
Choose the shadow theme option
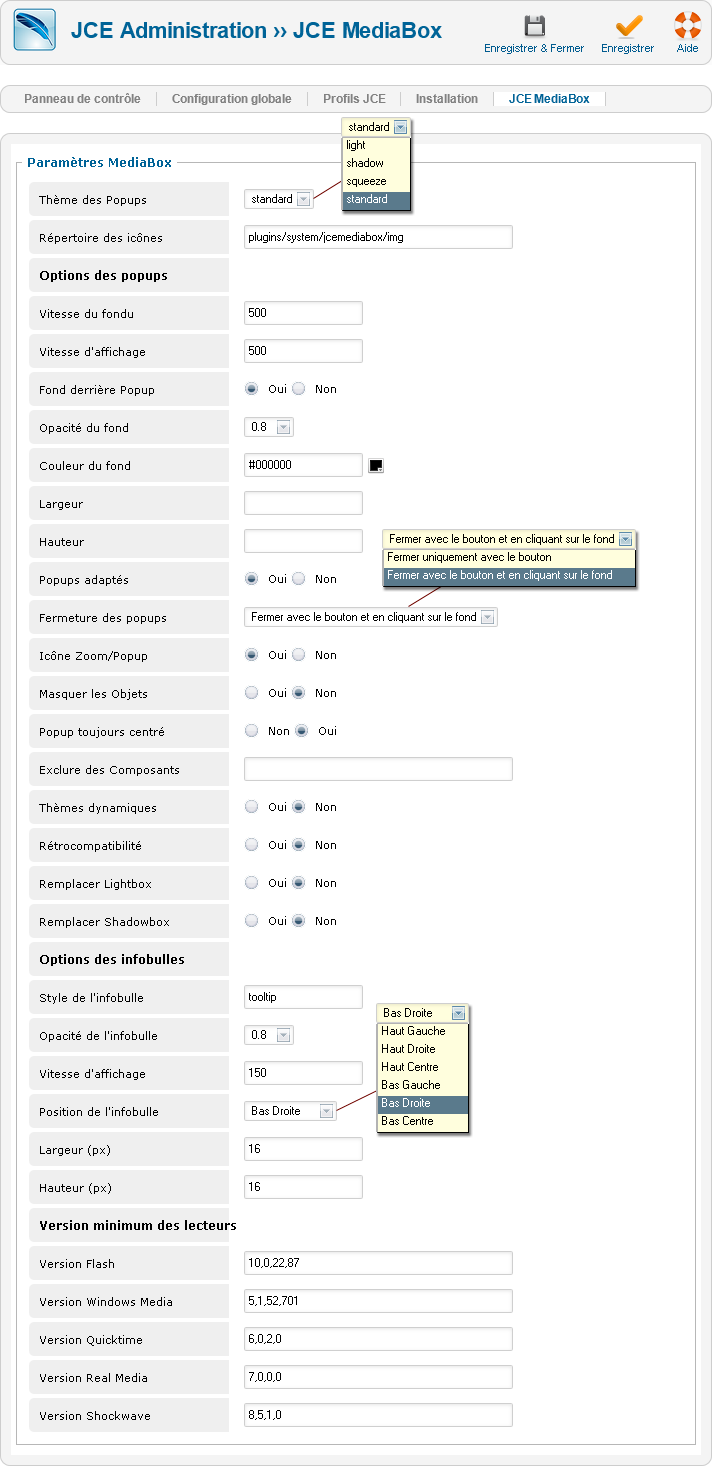click(x=365, y=163)
